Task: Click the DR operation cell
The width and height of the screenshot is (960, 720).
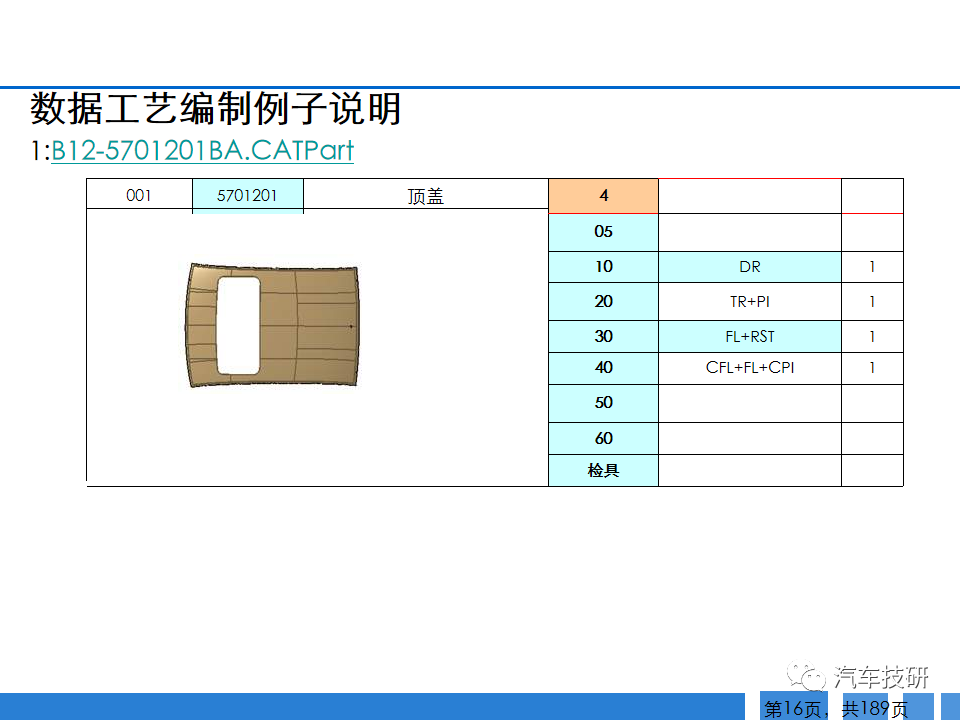Action: coord(750,267)
